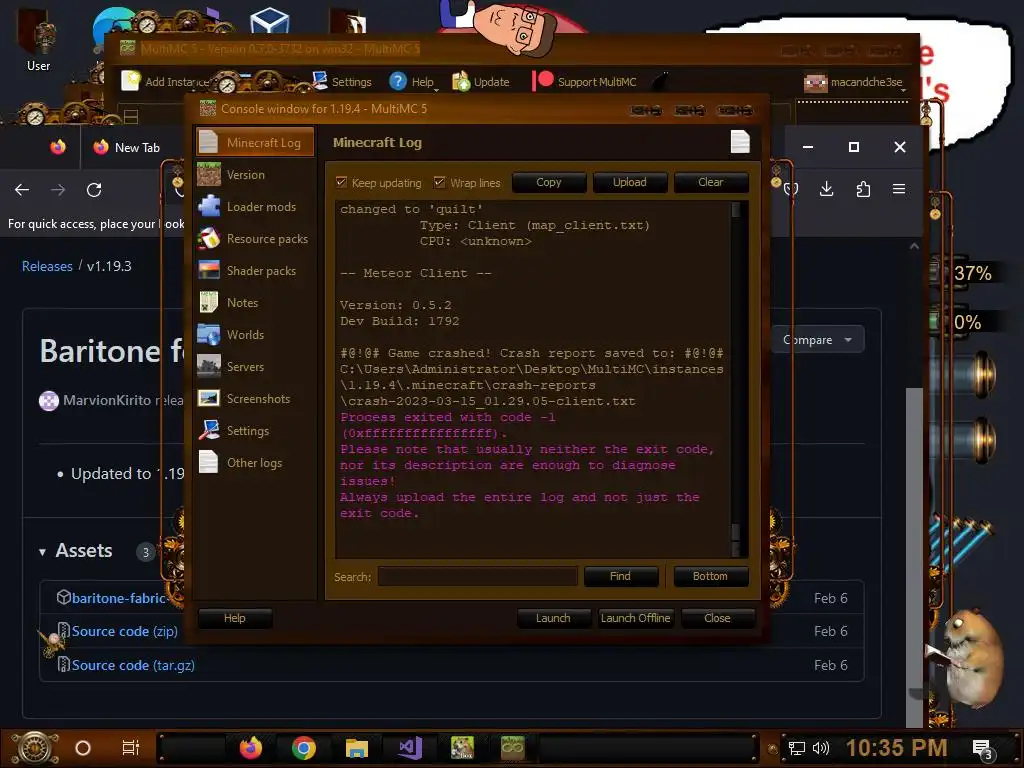This screenshot has width=1024, height=768.
Task: Click Support MultiMC Patreon icon
Action: 543,80
